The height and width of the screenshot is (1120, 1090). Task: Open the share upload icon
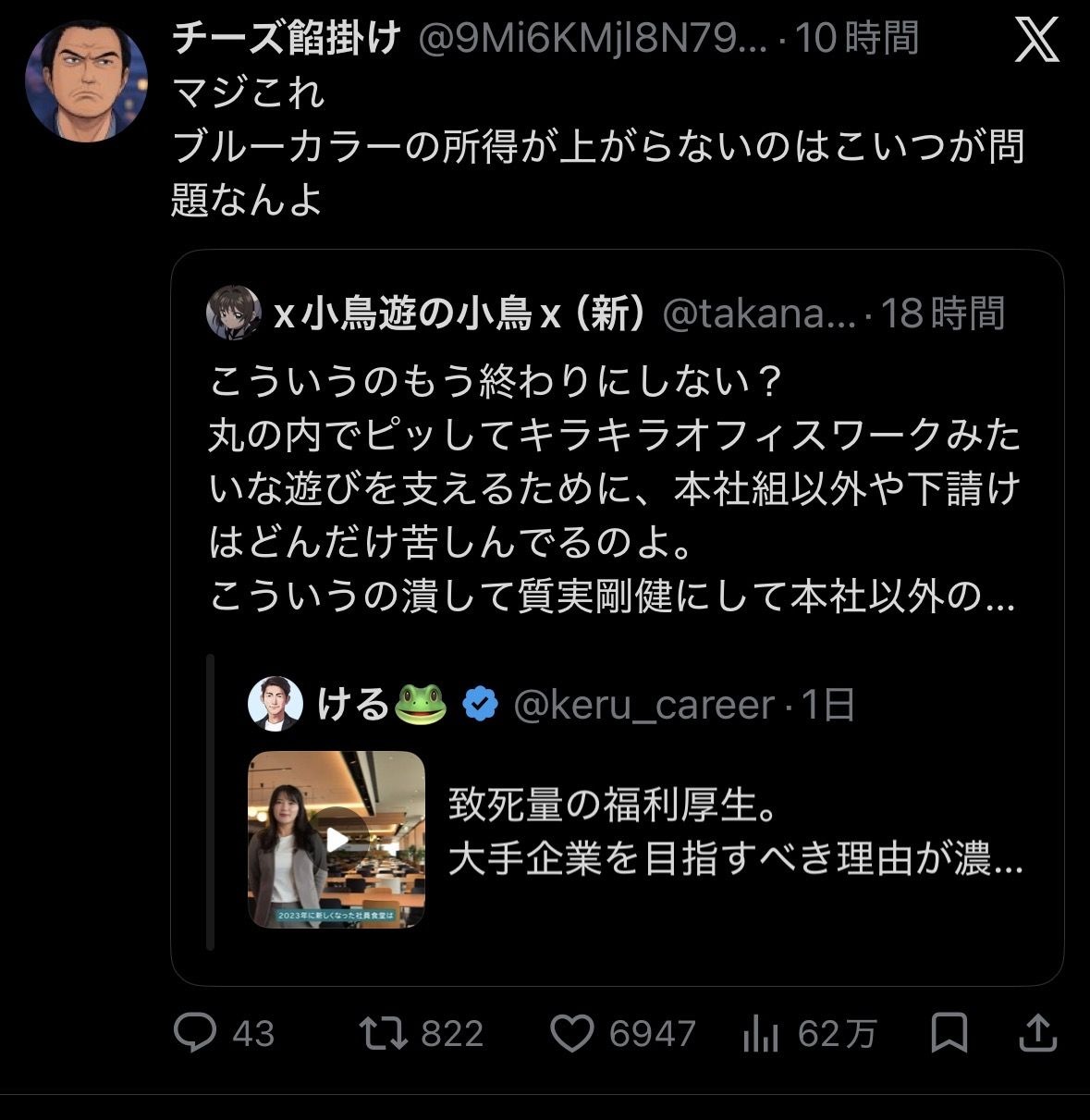1037,1033
